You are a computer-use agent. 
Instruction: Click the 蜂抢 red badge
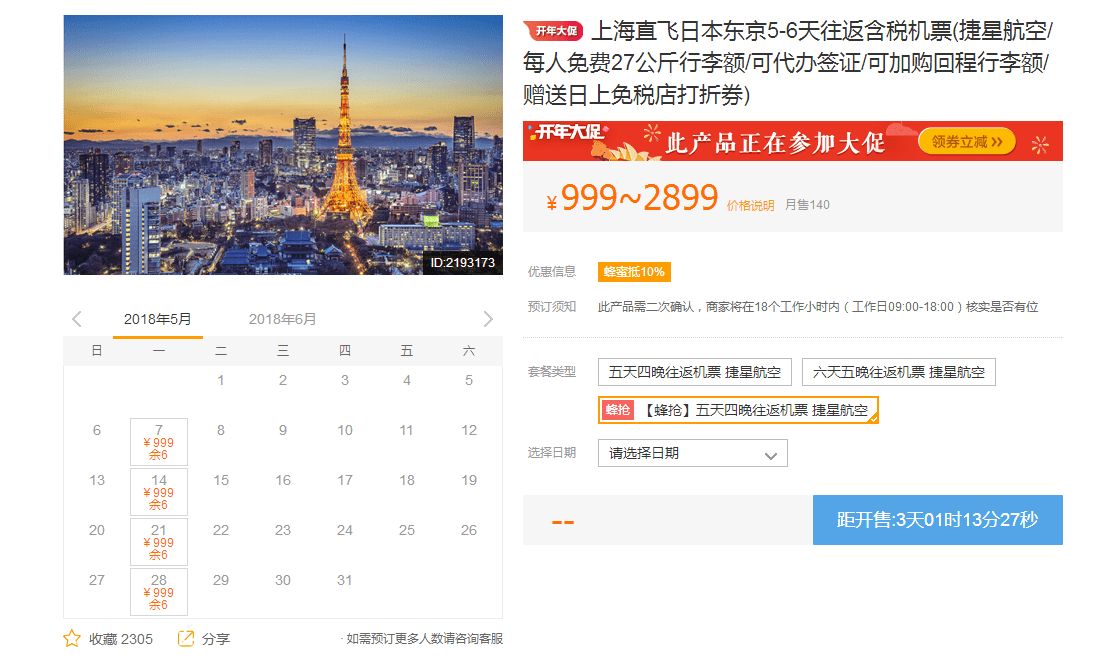click(618, 410)
